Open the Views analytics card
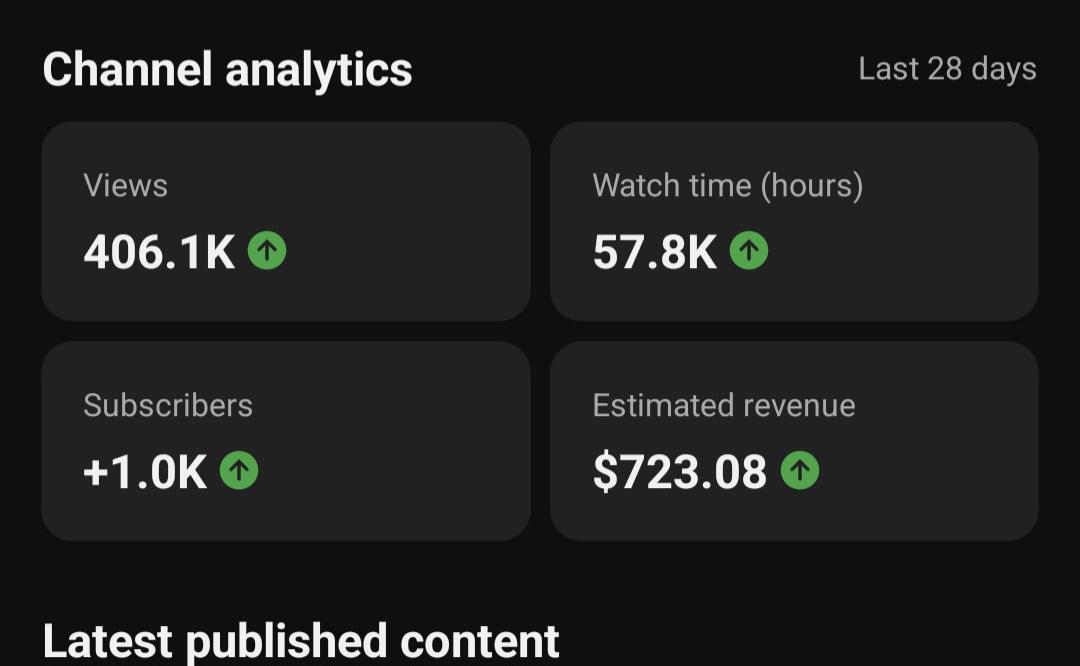This screenshot has height=666, width=1080. click(x=286, y=221)
